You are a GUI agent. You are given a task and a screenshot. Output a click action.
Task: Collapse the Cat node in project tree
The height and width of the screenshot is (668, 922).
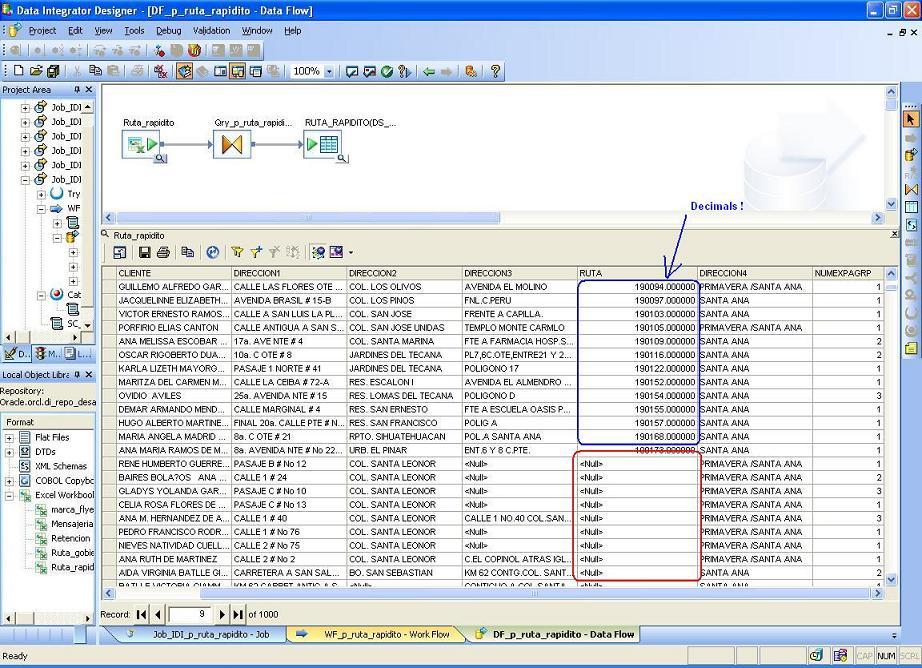pos(41,295)
